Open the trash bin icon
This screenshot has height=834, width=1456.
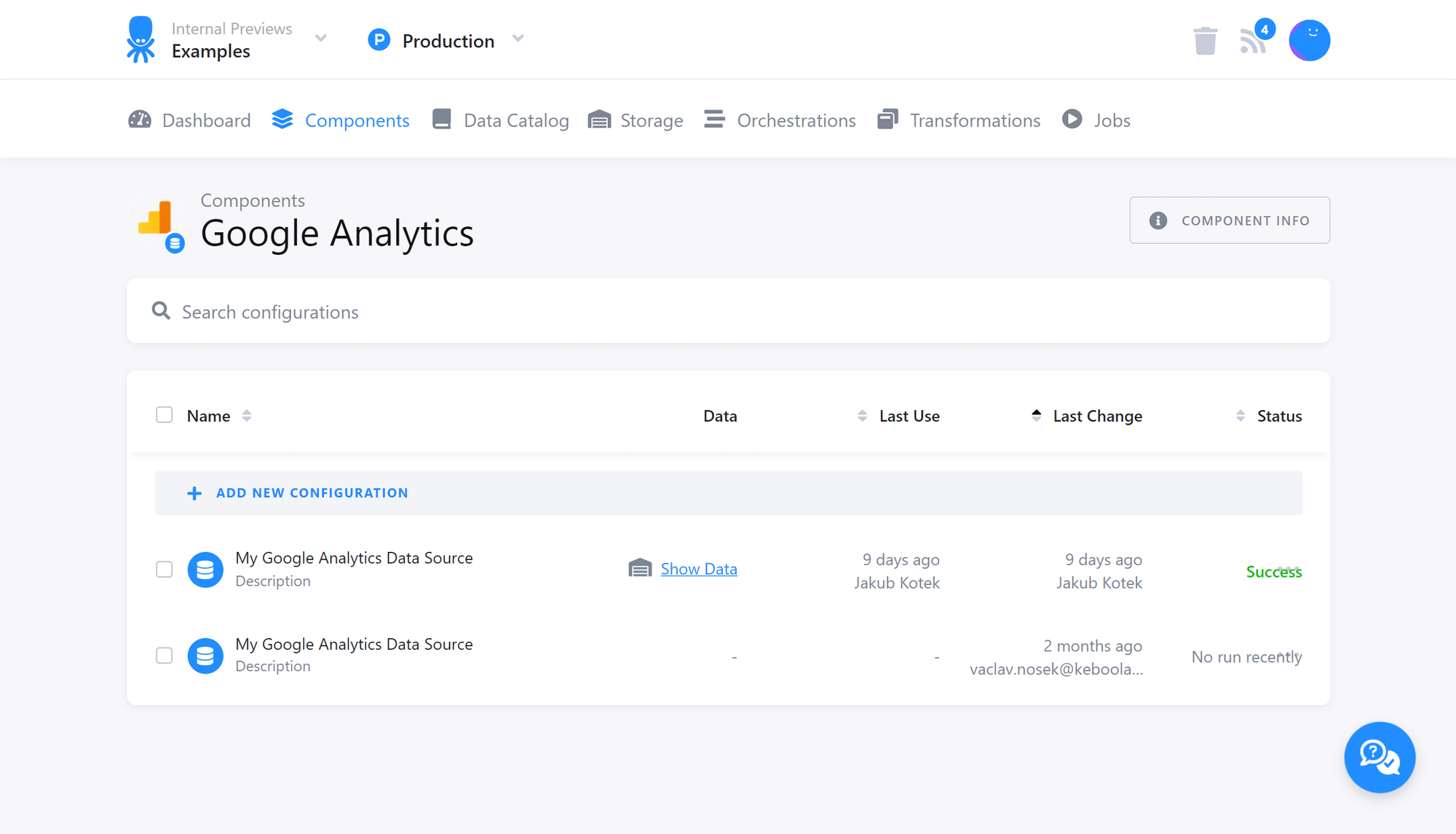click(1205, 41)
